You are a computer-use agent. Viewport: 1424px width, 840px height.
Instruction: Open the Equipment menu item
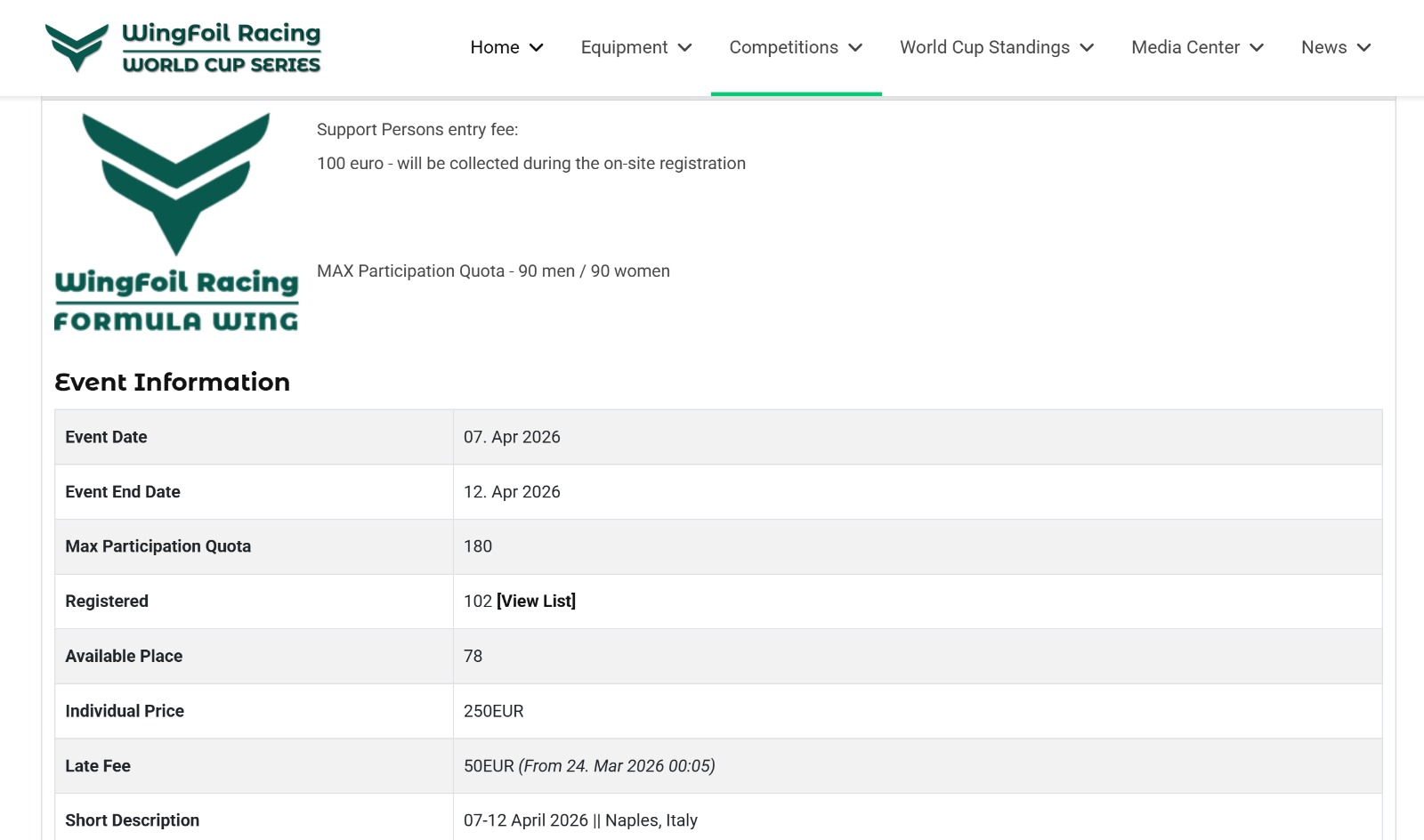(624, 47)
